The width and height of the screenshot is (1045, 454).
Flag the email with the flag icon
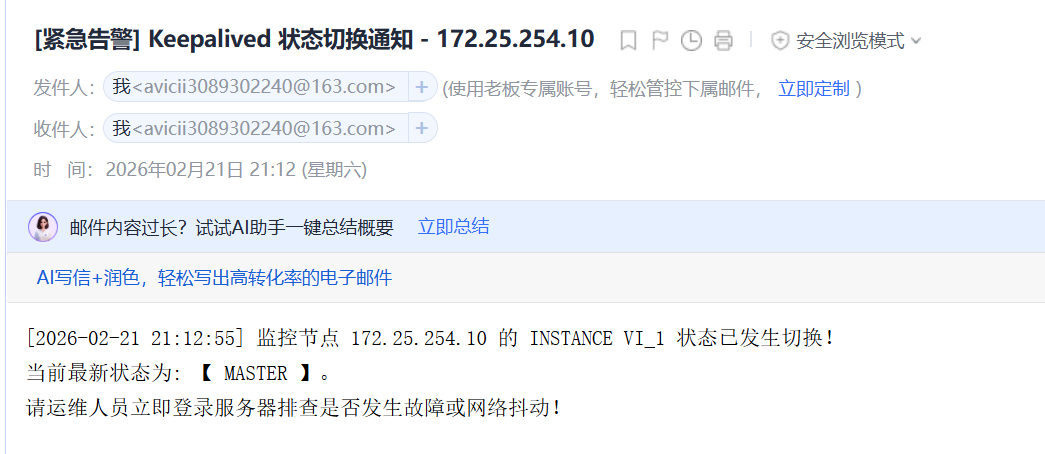click(x=660, y=41)
